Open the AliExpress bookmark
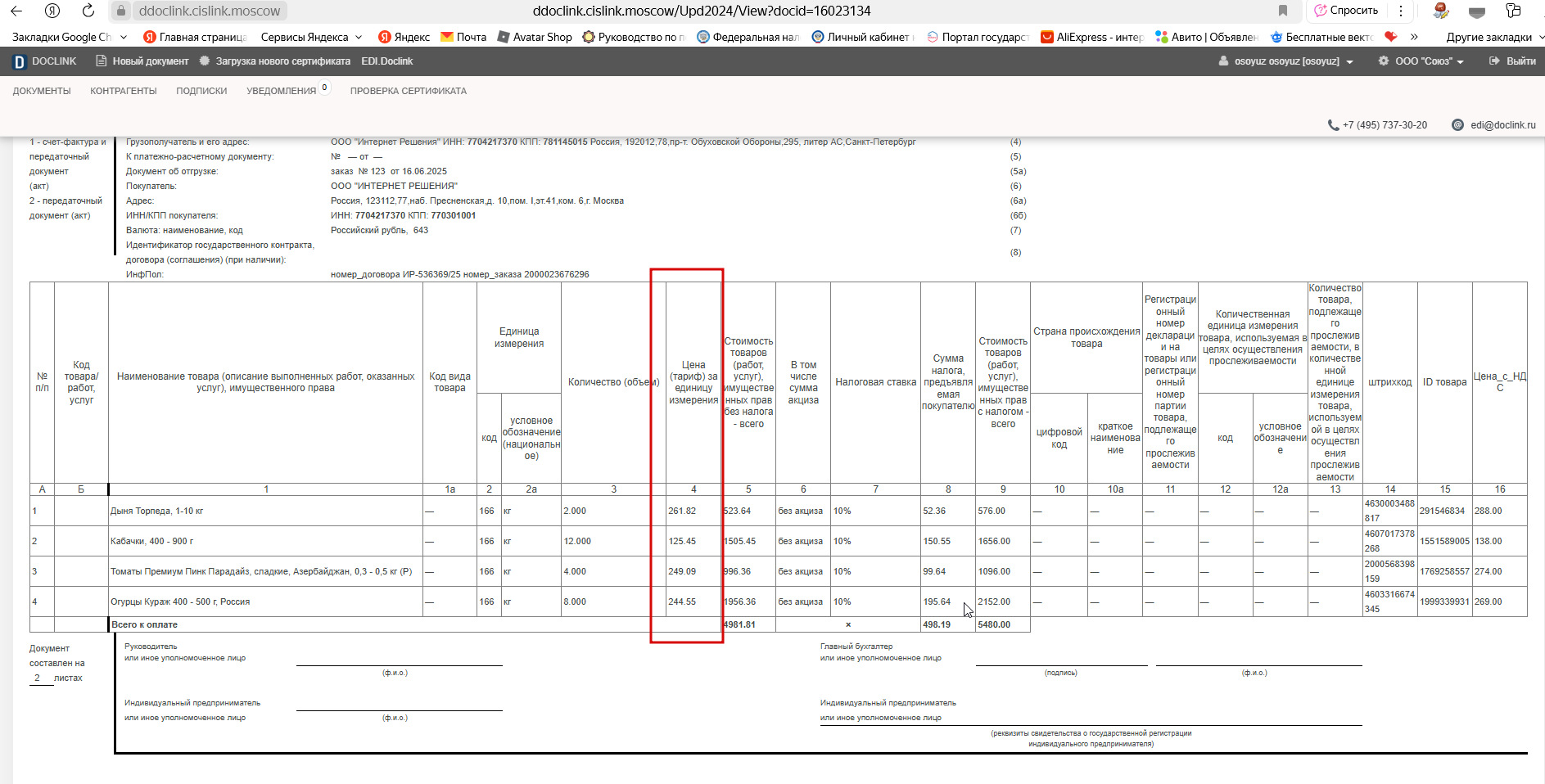Screen dimensions: 1545x784 click(1092, 37)
